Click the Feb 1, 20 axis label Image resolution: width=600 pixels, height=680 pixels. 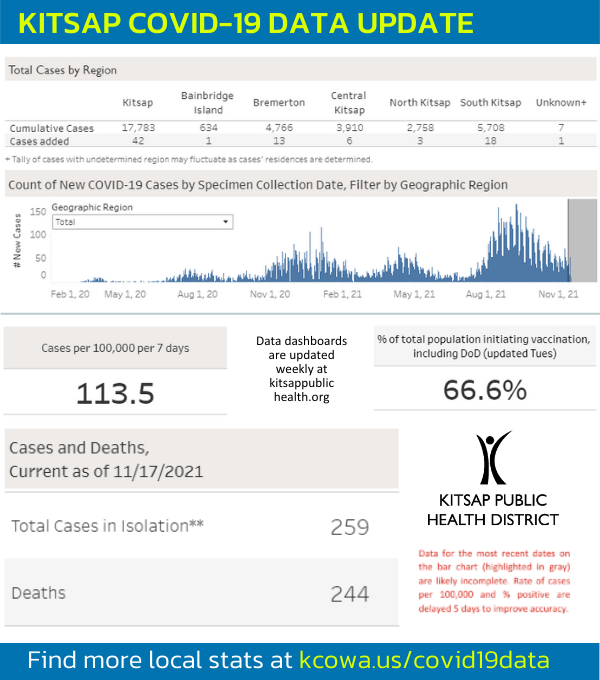[70, 295]
